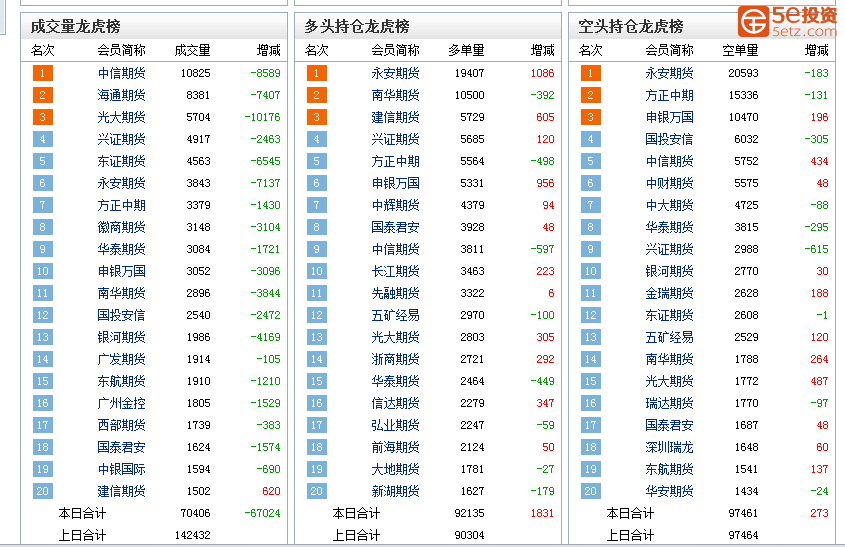Open 信达期货 in the 多头持仓龙虎榜 table
Viewport: 845px width, 547px height.
pyautogui.click(x=395, y=403)
